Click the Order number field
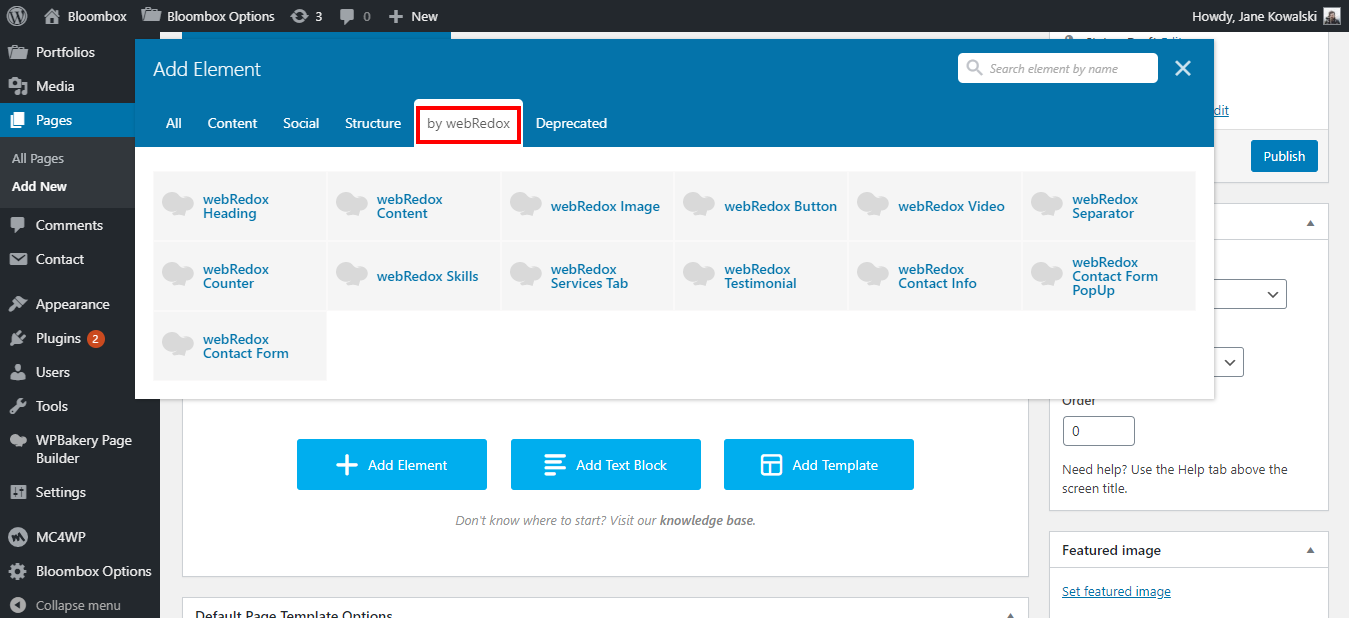 1098,431
